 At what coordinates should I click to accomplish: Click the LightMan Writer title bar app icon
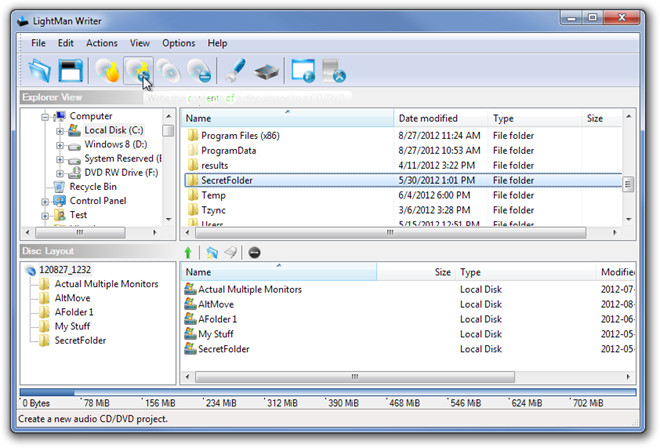(23, 21)
